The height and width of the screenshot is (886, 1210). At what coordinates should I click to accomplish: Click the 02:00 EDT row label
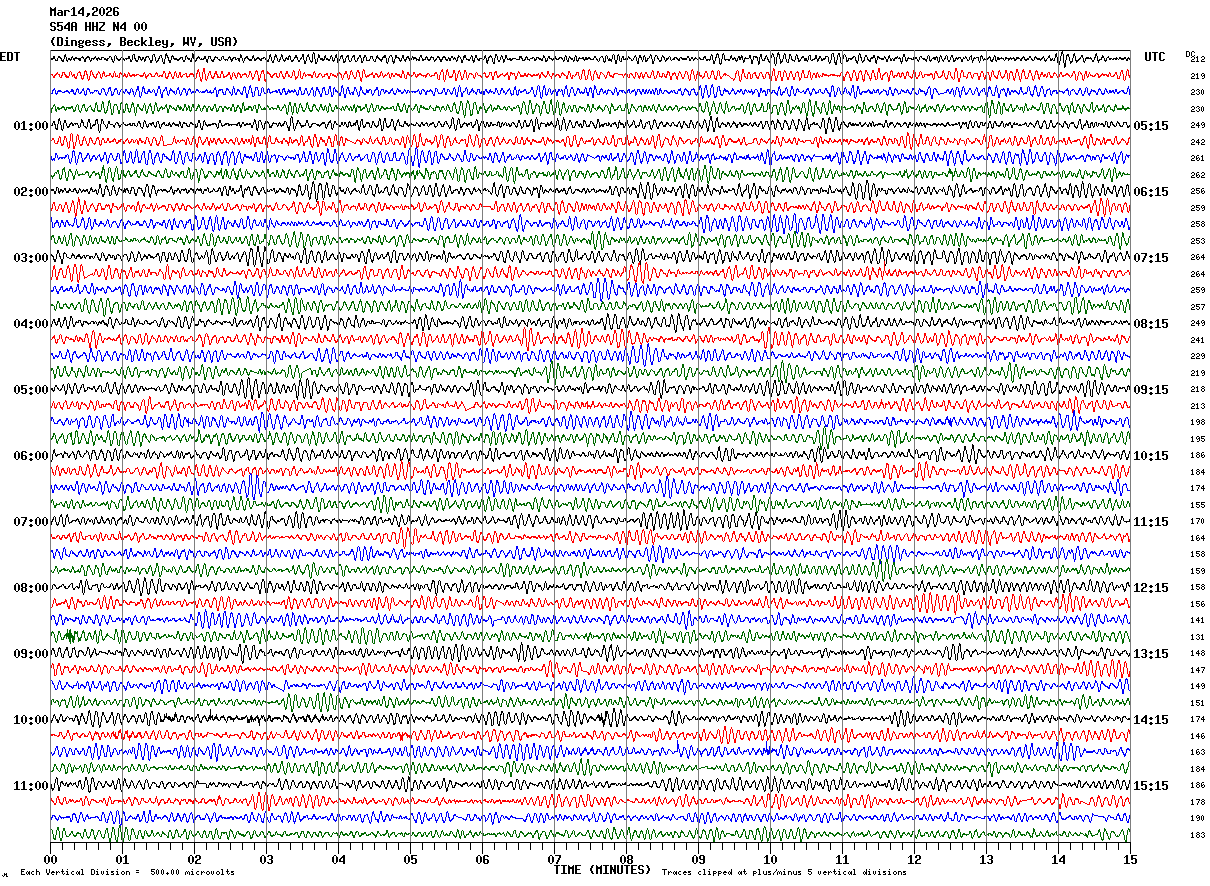pos(31,192)
